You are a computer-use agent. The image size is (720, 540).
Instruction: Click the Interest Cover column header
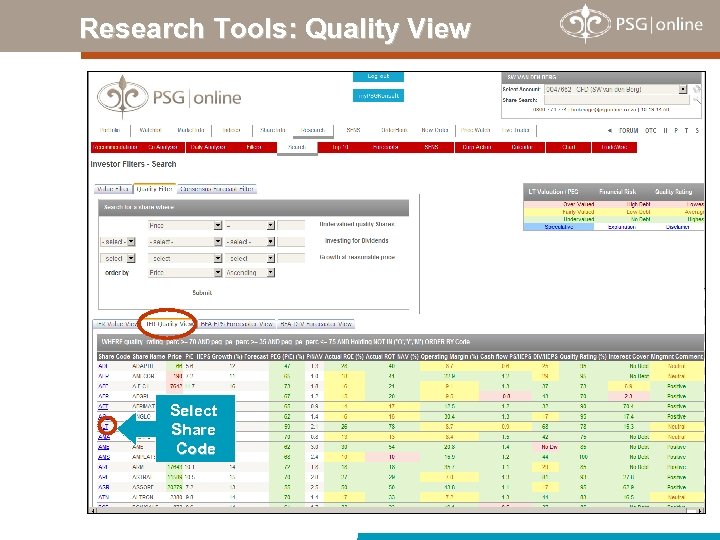pos(628,356)
